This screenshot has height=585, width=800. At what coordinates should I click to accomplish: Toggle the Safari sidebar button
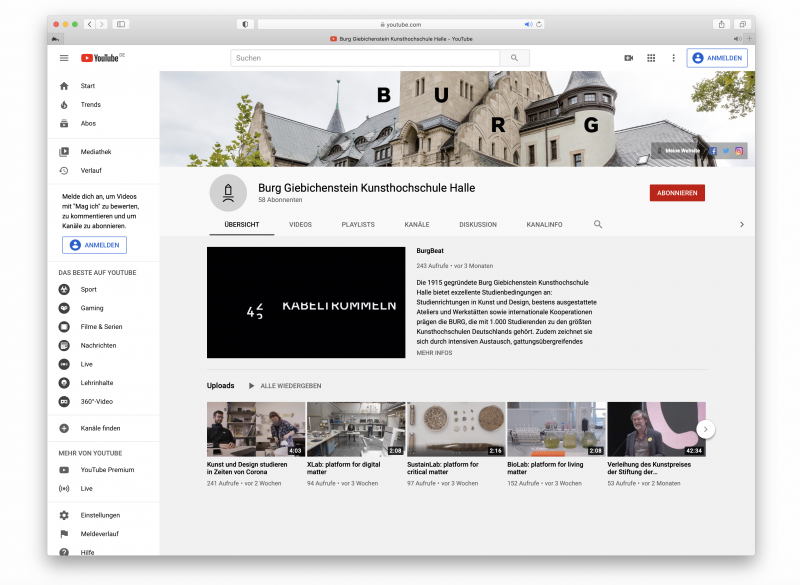[x=121, y=24]
